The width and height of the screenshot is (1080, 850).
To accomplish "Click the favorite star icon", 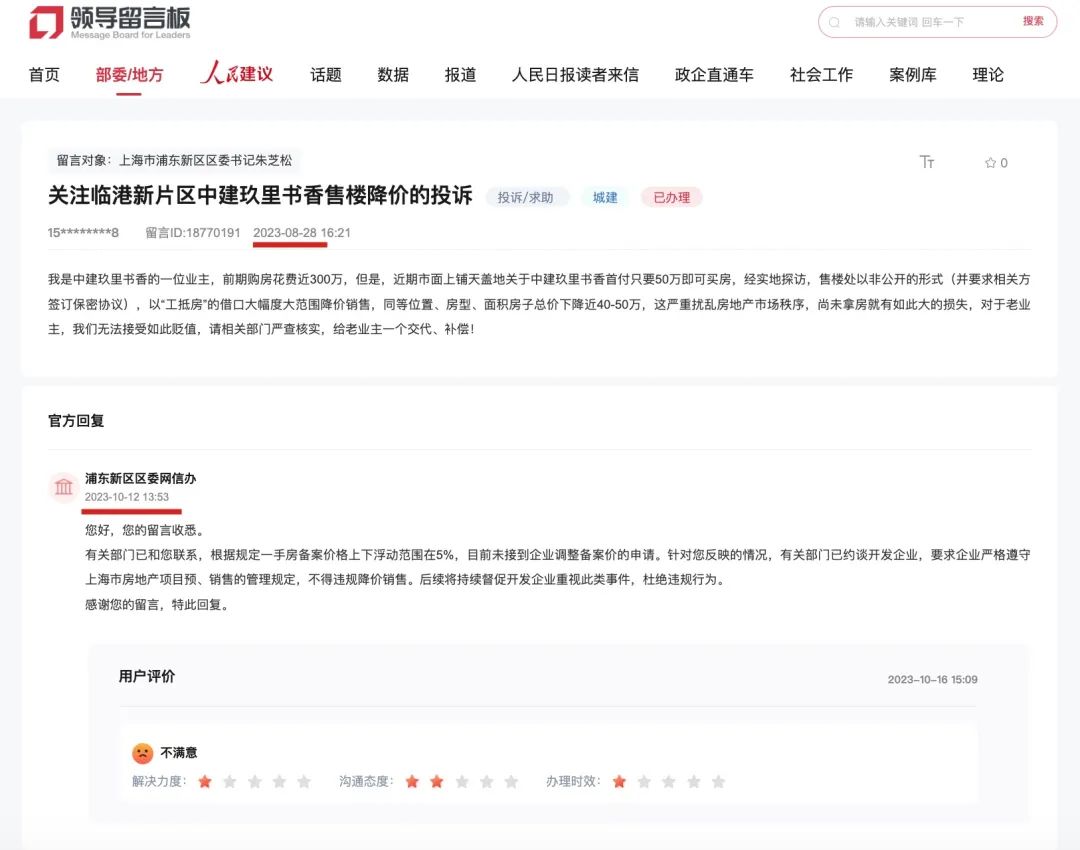I will 990,163.
